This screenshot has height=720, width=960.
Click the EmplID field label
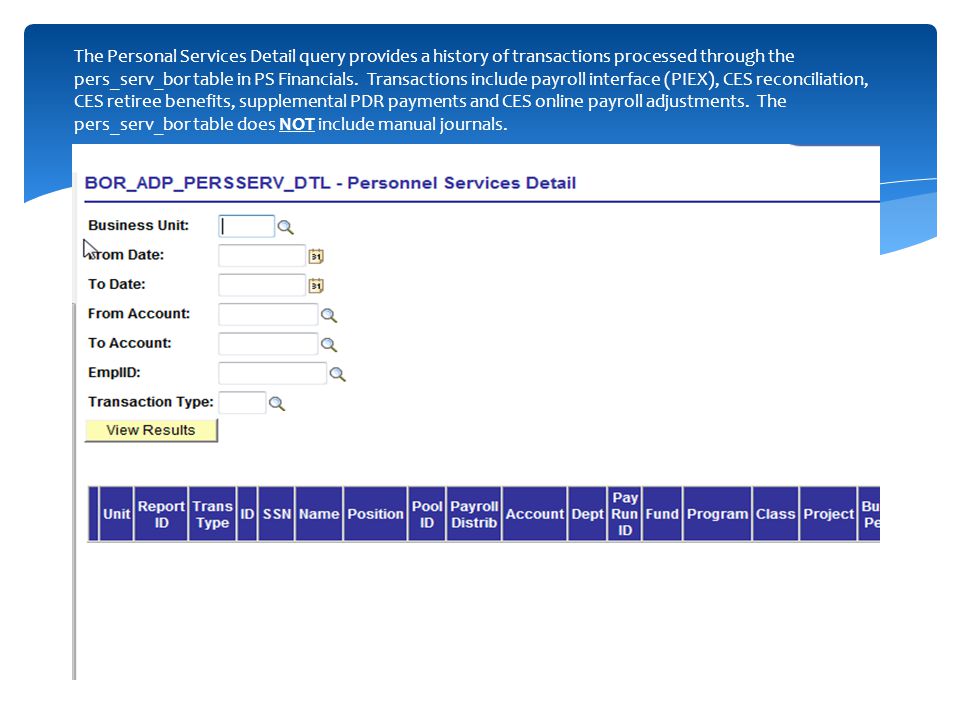(114, 372)
